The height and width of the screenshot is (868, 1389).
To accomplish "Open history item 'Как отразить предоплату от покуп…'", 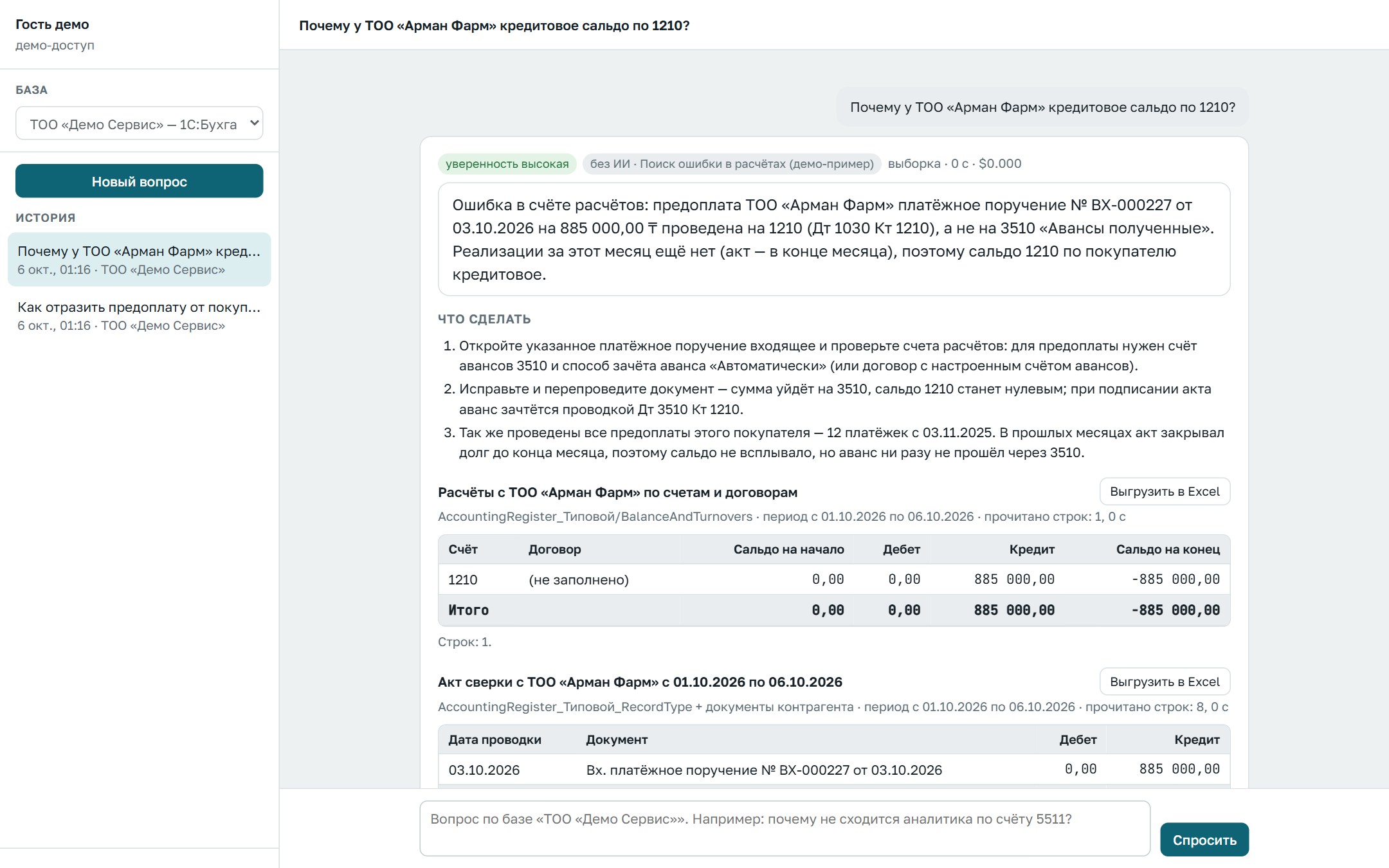I will click(x=139, y=316).
